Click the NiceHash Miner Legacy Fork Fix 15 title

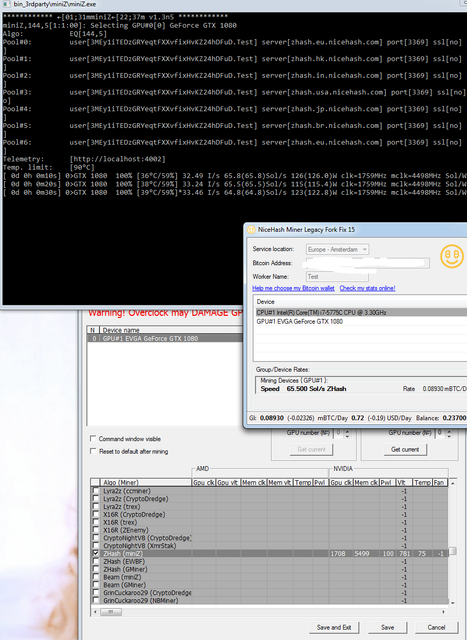tap(306, 230)
